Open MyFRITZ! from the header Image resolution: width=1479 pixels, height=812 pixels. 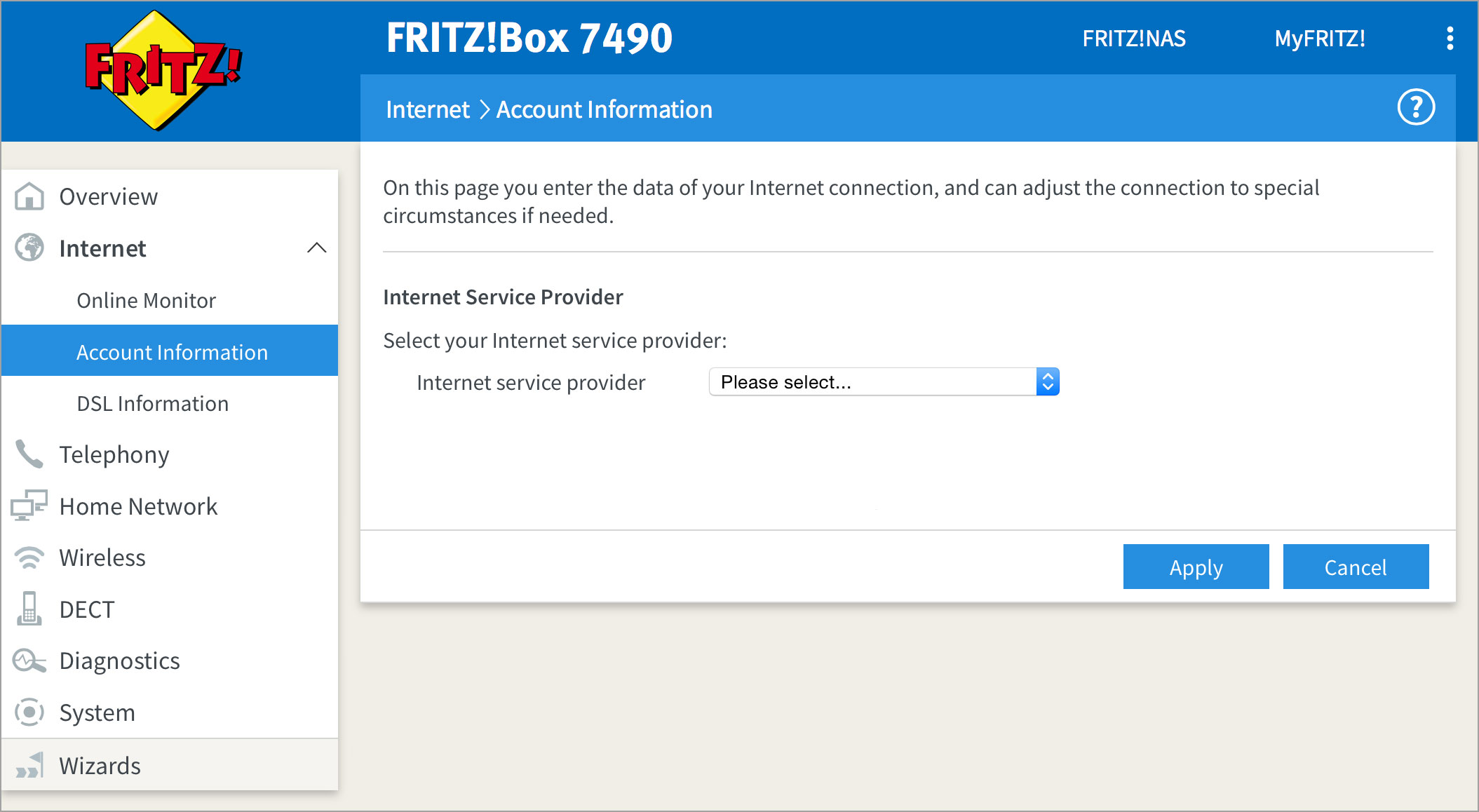tap(1320, 39)
